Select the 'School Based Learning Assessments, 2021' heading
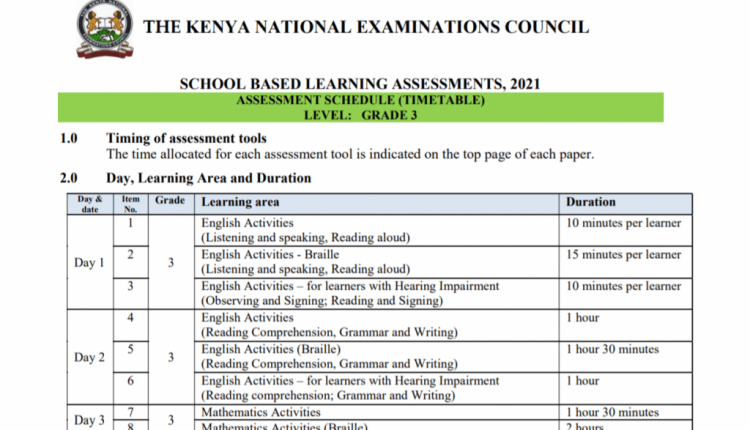Viewport: 750px width, 430px height. pos(364,84)
